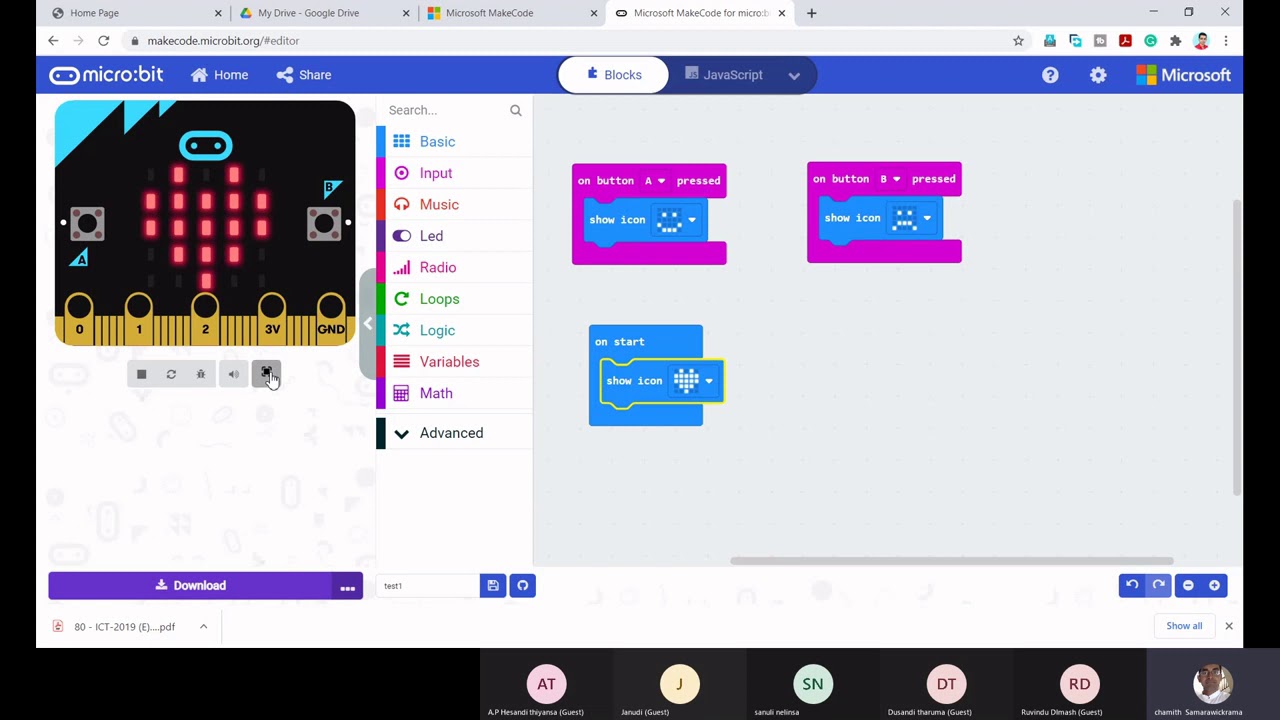Click the toolbox search field
This screenshot has width=1280, height=720.
pos(445,110)
